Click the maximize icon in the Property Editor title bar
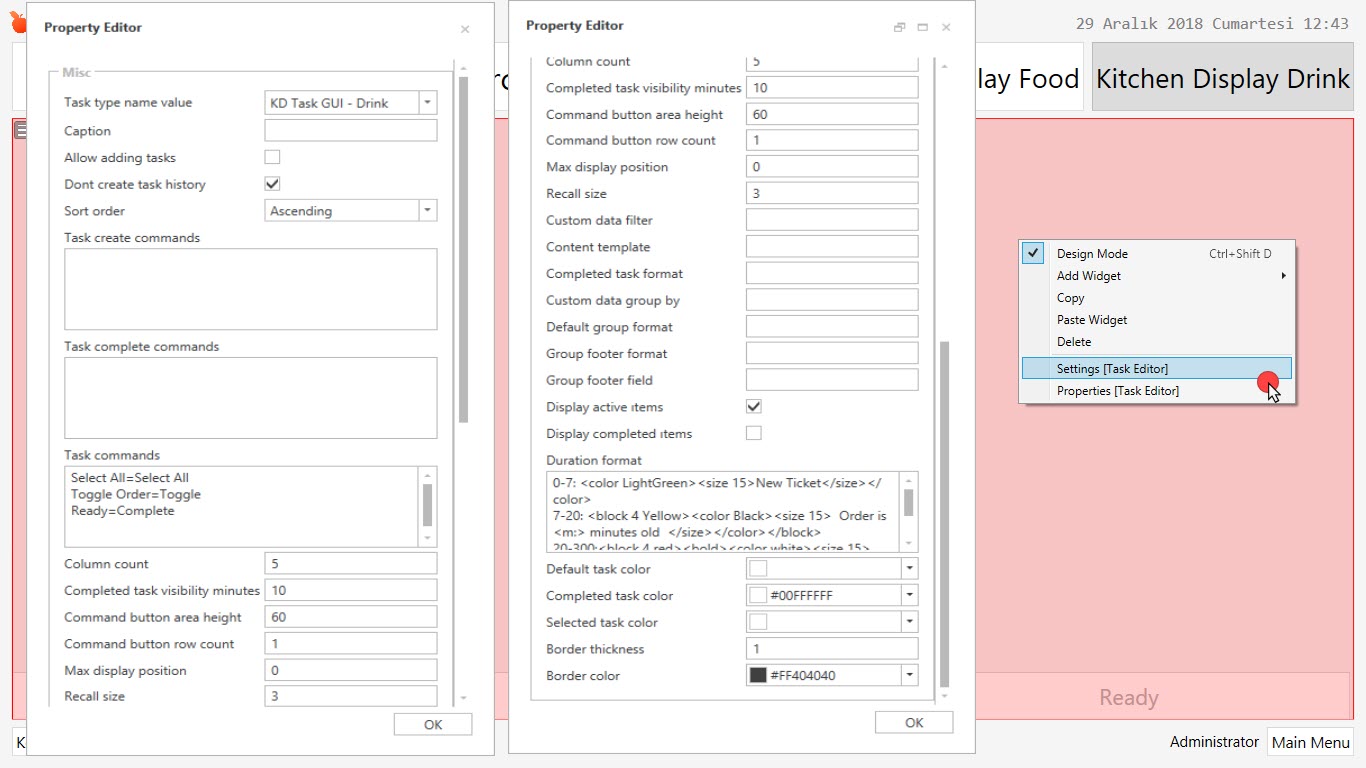Screen dimensions: 1366x768 pyautogui.click(x=922, y=28)
